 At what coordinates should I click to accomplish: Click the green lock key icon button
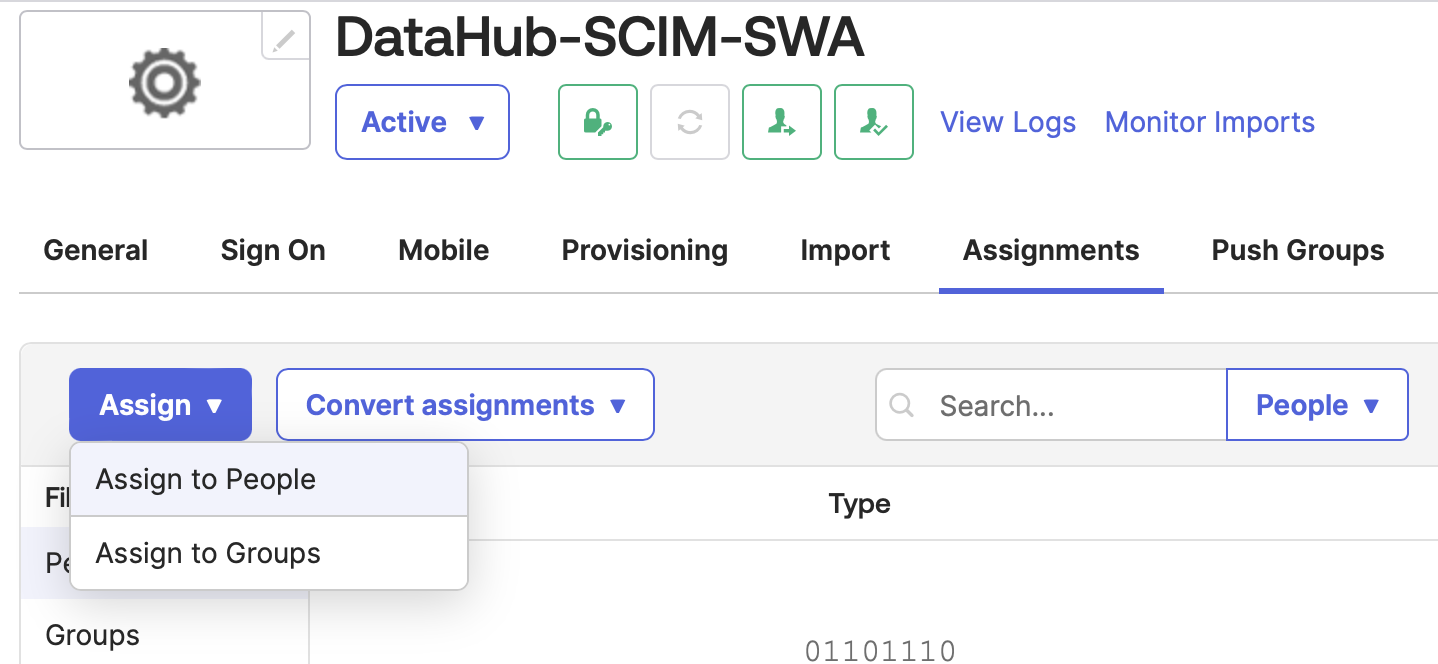coord(598,122)
